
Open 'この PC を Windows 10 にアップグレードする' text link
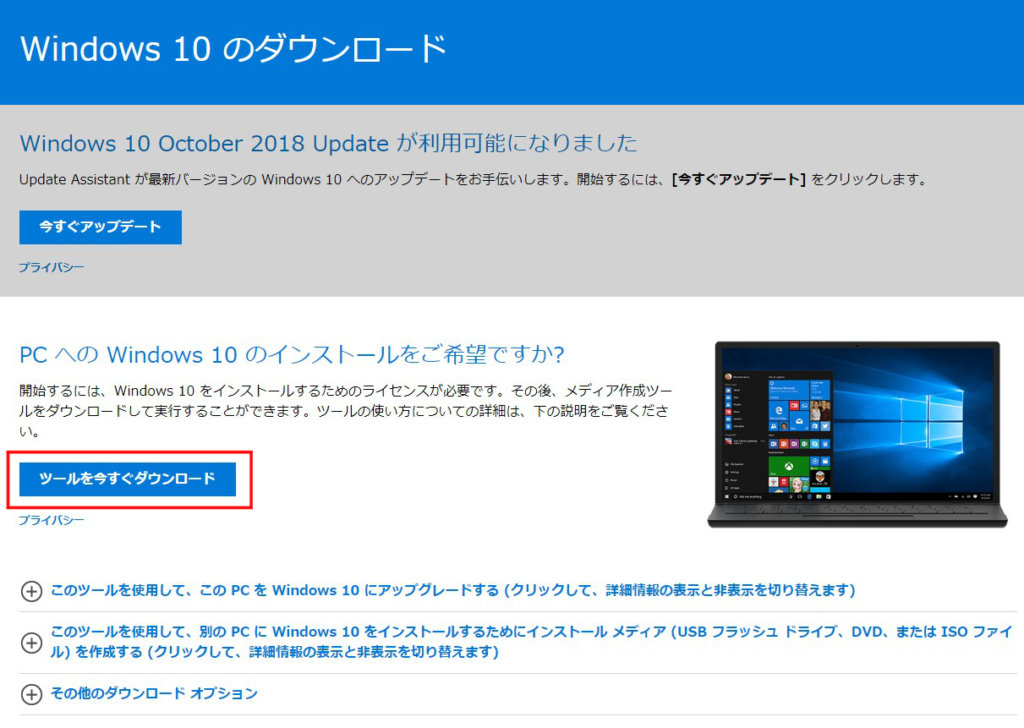tap(453, 590)
